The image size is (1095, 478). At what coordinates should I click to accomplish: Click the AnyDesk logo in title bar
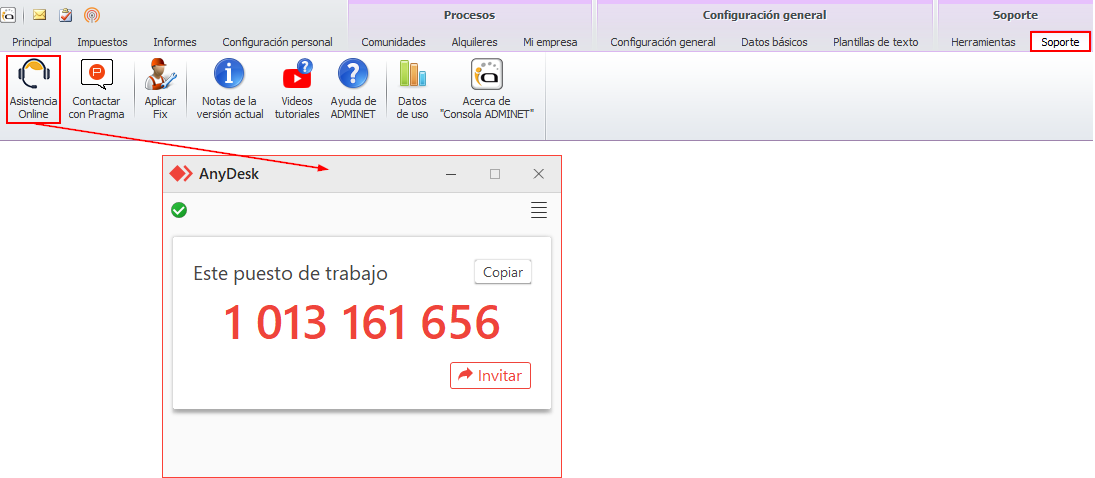click(181, 174)
